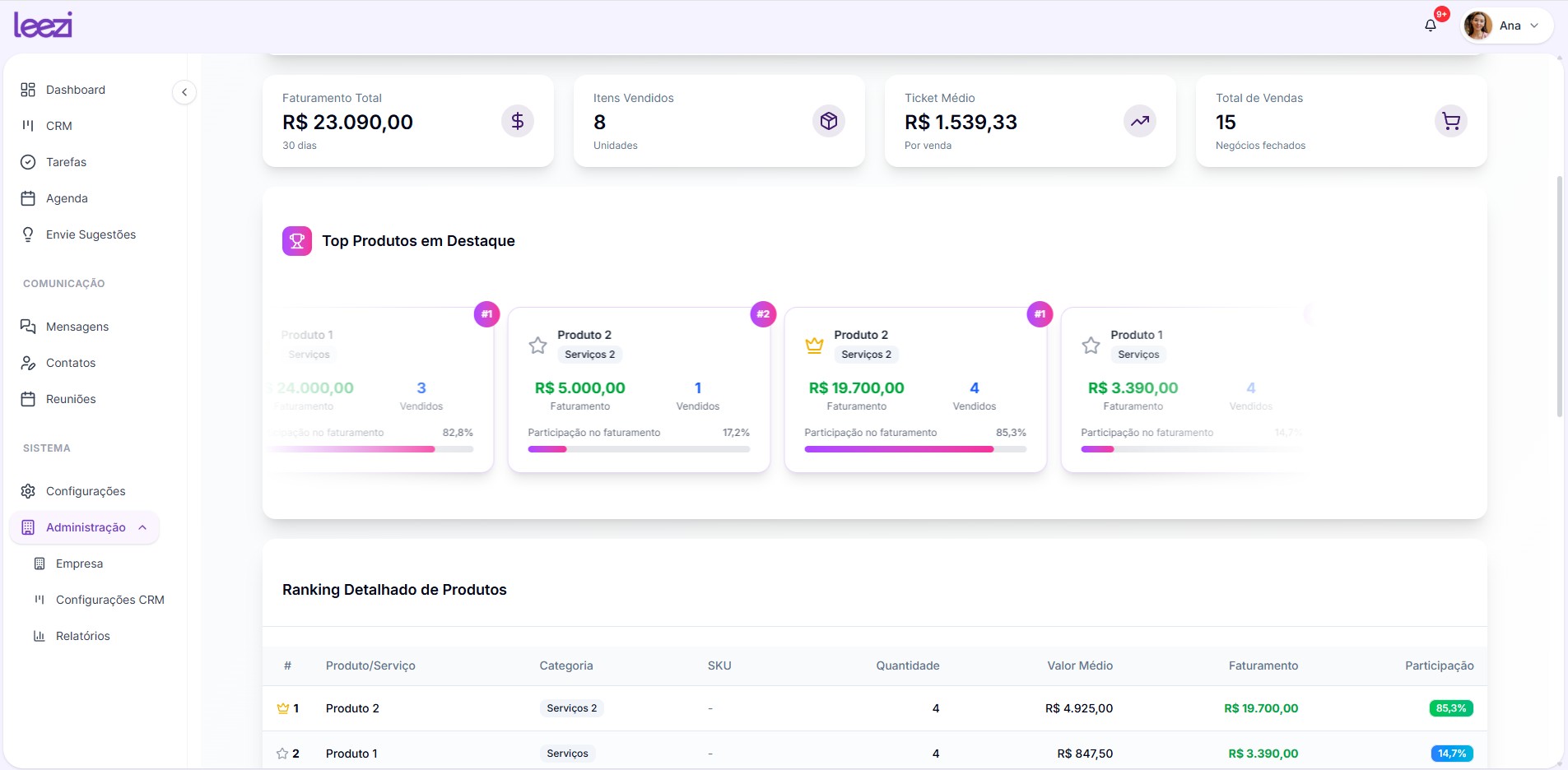Open the Ana user profile dropdown
Screen dimensions: 1568x770
tap(1506, 26)
